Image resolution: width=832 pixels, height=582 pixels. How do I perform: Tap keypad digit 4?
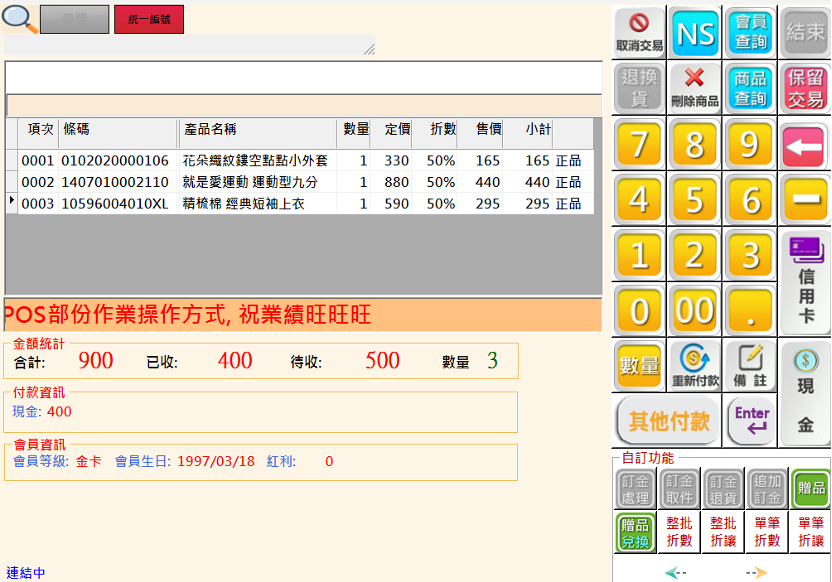tap(639, 200)
